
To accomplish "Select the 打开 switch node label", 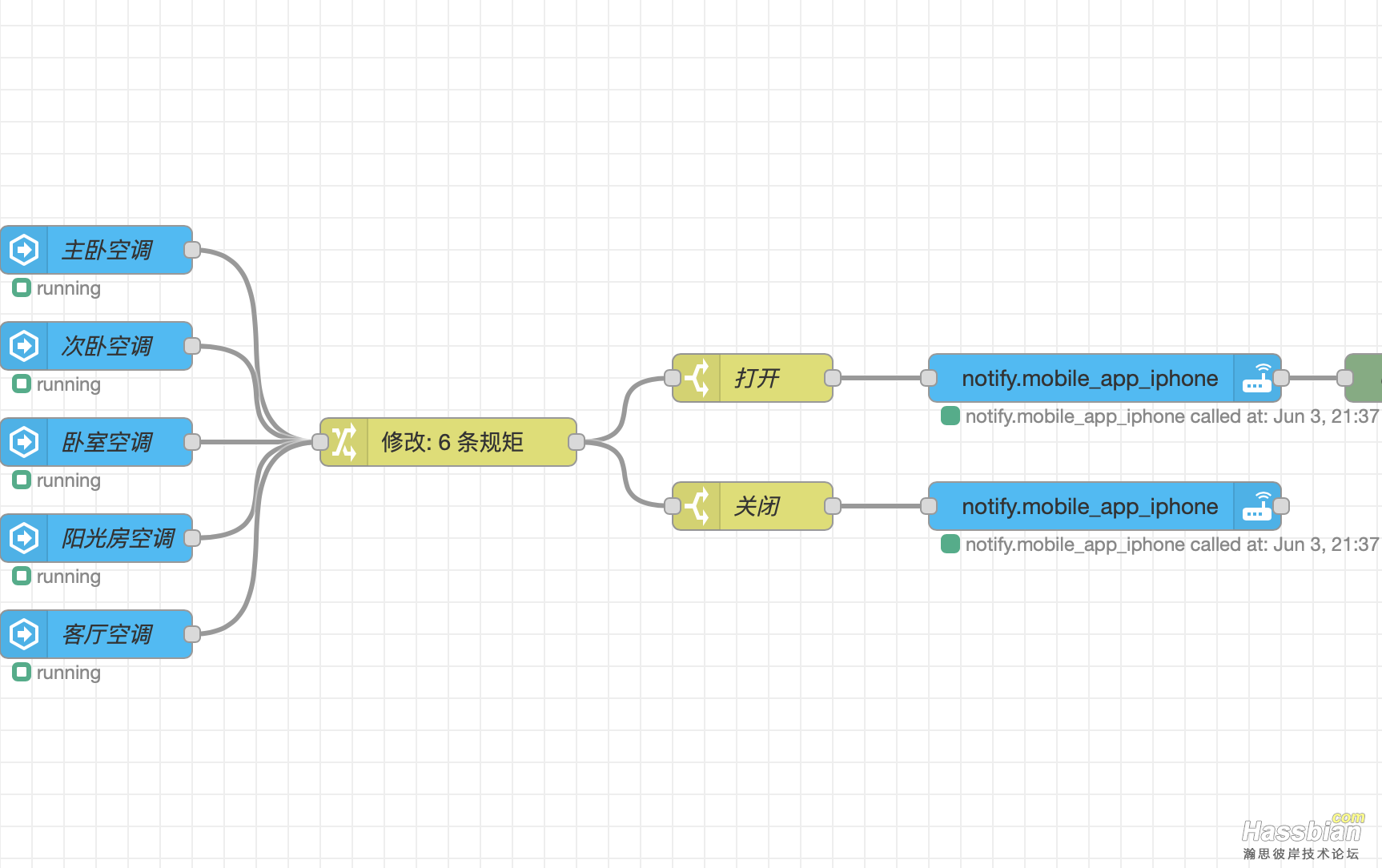I will (757, 378).
